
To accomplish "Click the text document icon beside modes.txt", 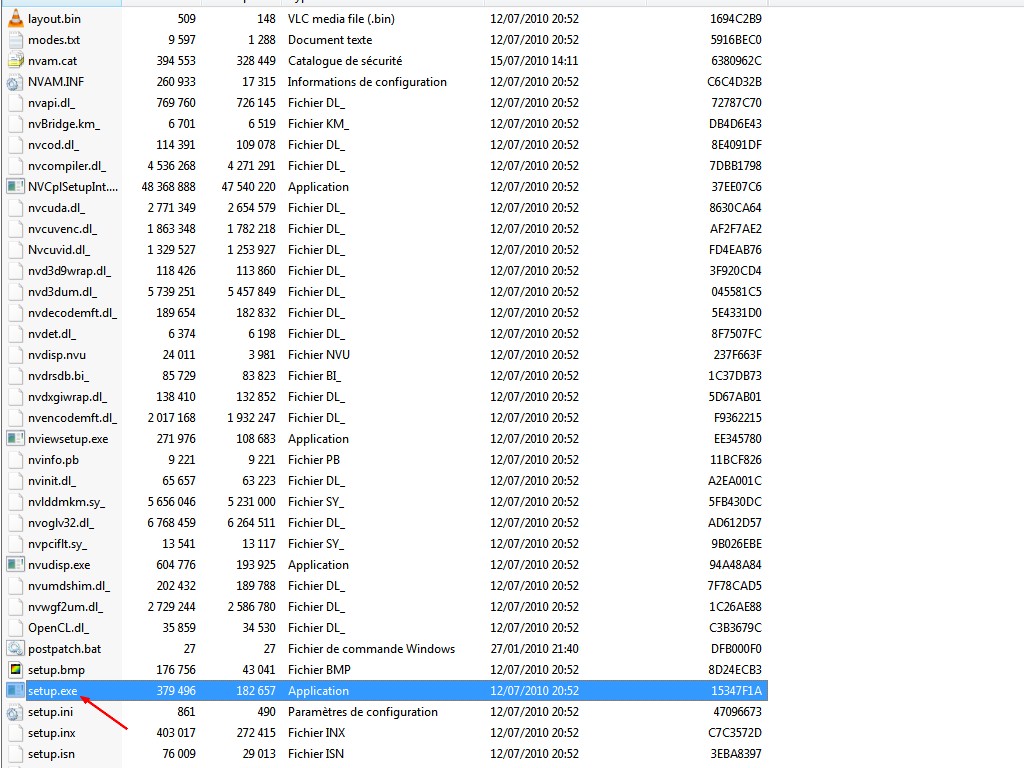I will coord(15,40).
